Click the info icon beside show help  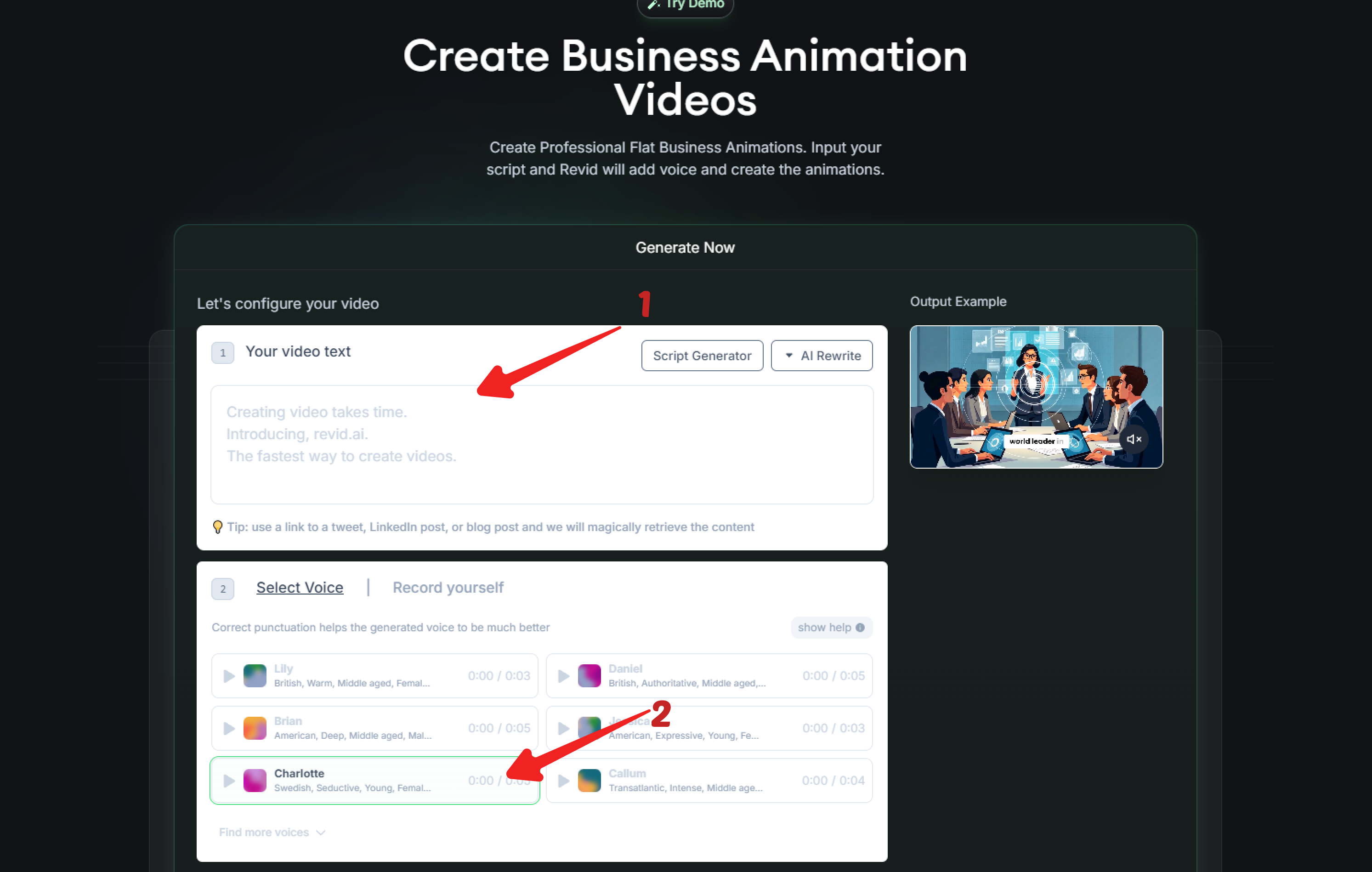tap(860, 627)
